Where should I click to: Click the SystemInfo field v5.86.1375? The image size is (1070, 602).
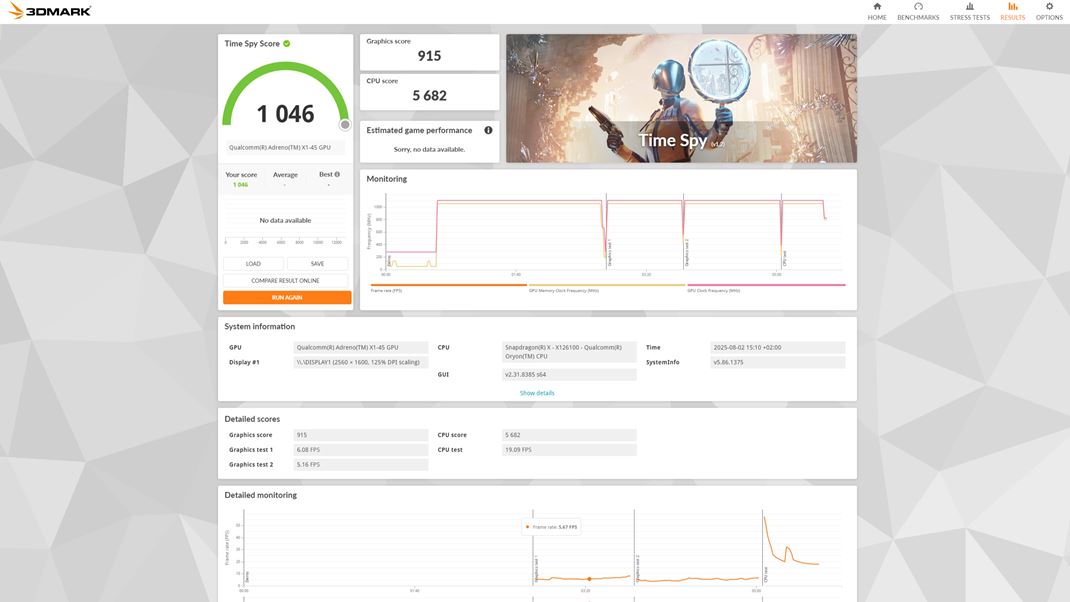coord(778,362)
